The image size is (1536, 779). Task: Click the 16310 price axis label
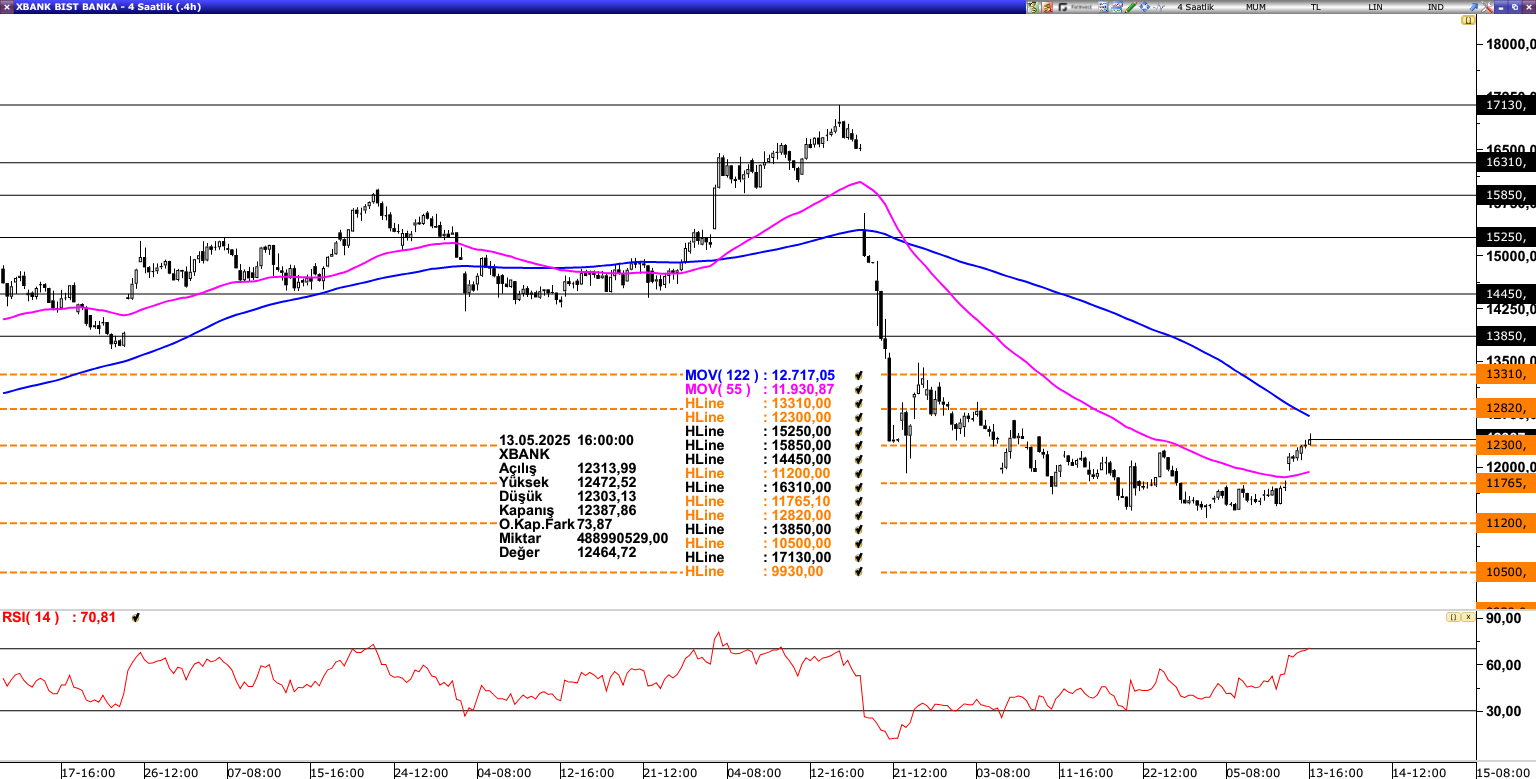(1505, 162)
